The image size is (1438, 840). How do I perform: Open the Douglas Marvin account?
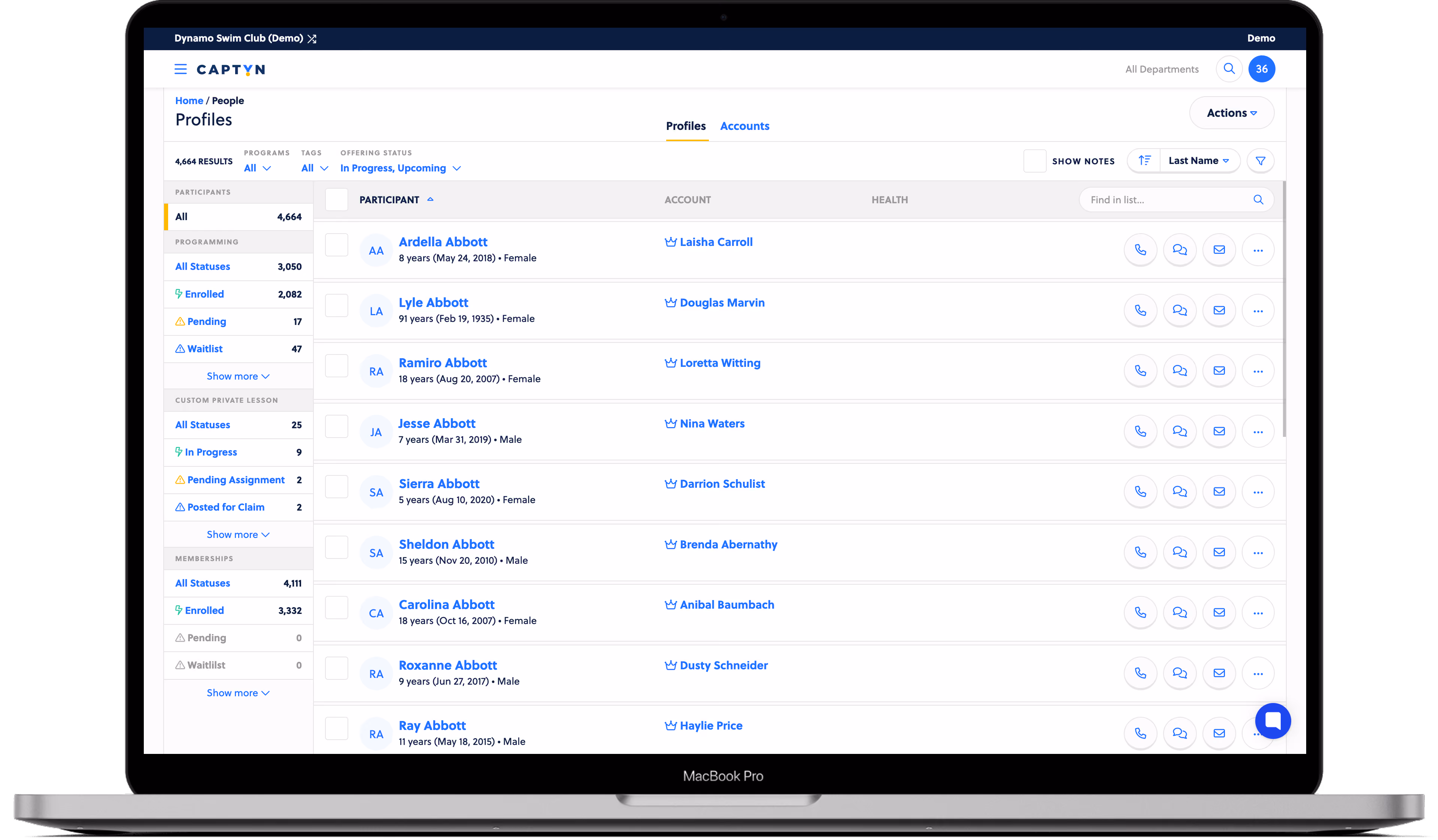(x=722, y=302)
